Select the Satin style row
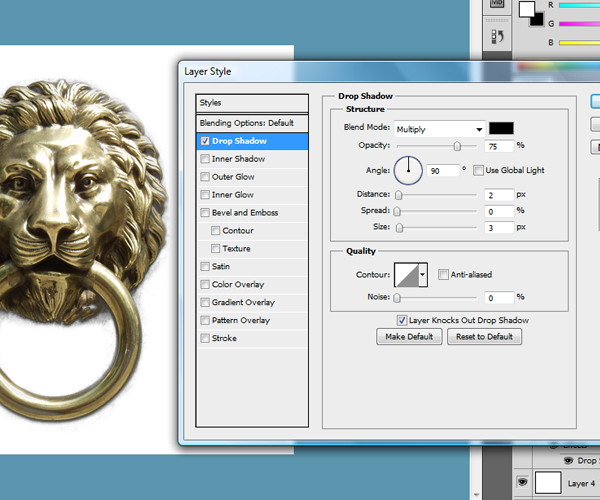This screenshot has height=500, width=600. [252, 266]
